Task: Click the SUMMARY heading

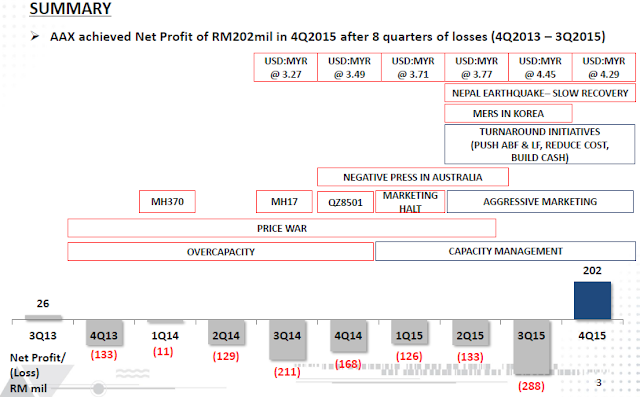Action: [70, 9]
